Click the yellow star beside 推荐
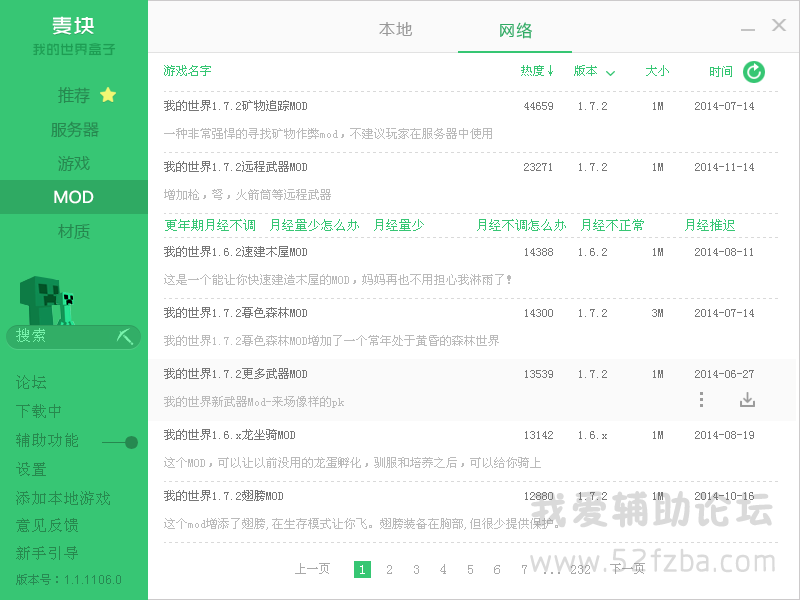 click(x=108, y=95)
